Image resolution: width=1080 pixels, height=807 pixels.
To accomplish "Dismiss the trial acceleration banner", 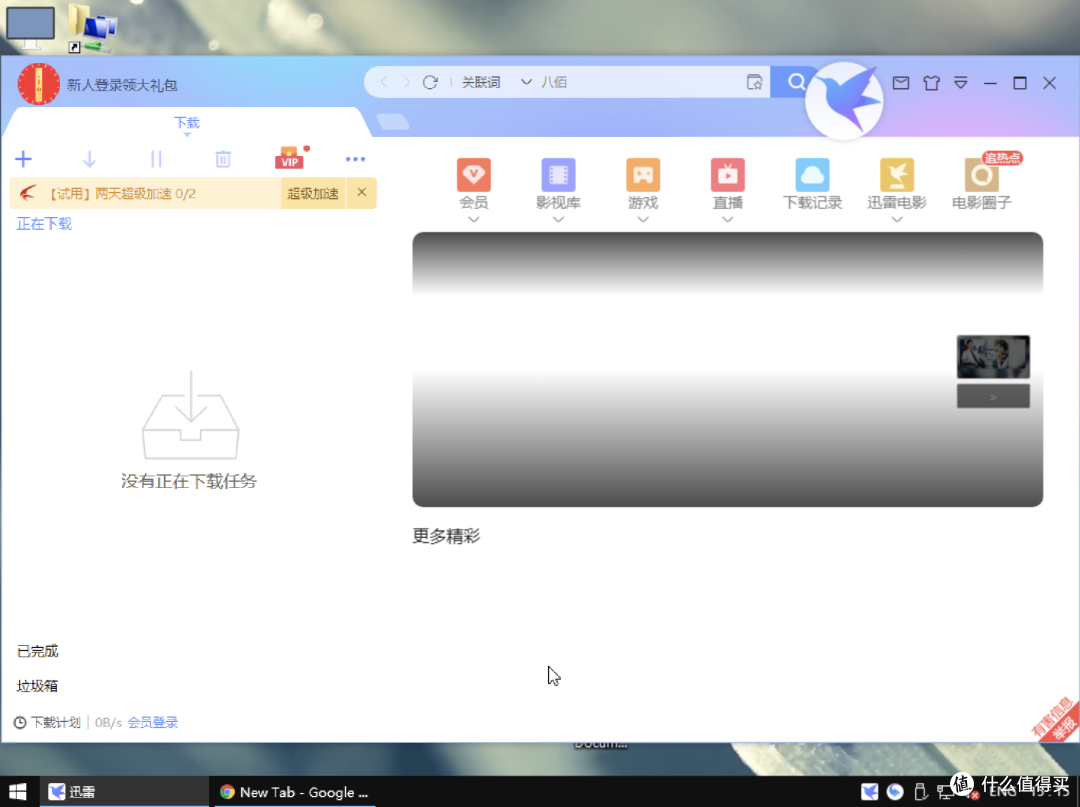I will [362, 193].
